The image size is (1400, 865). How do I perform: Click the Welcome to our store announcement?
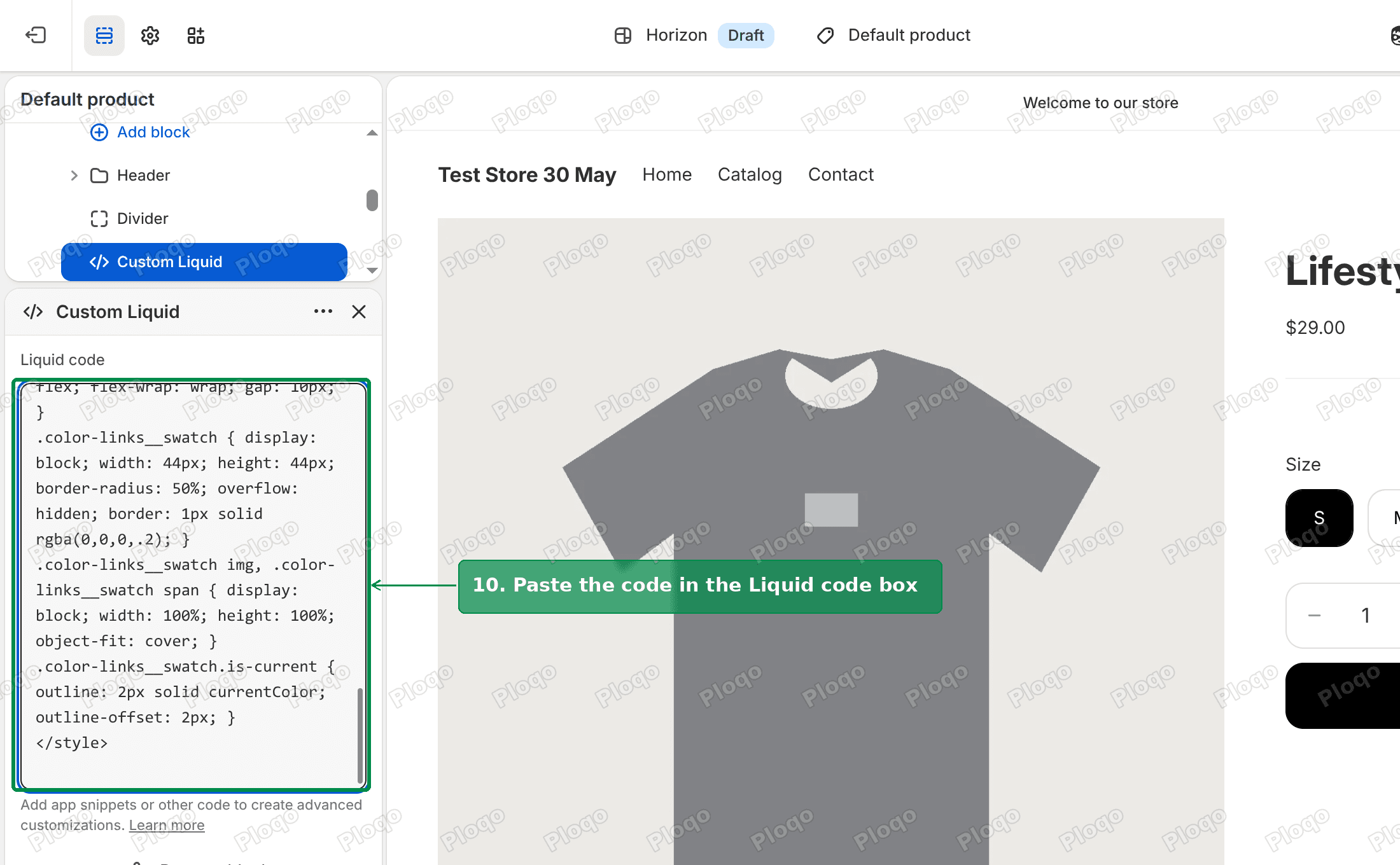pyautogui.click(x=1100, y=103)
